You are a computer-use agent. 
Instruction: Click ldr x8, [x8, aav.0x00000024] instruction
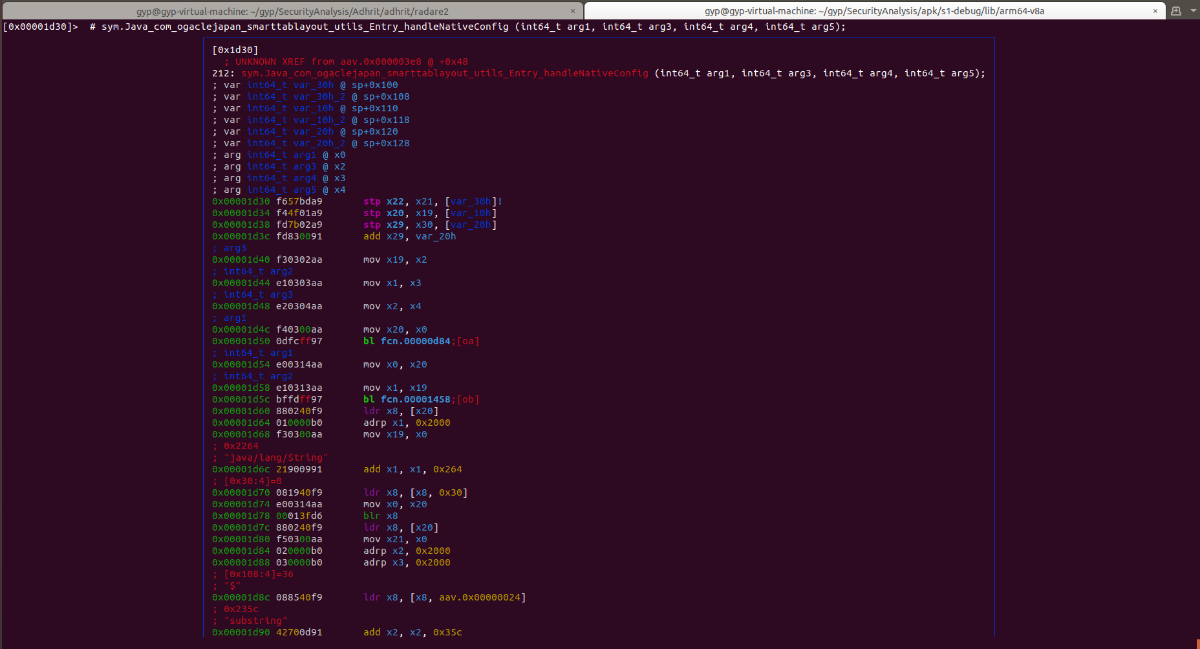pyautogui.click(x=444, y=597)
